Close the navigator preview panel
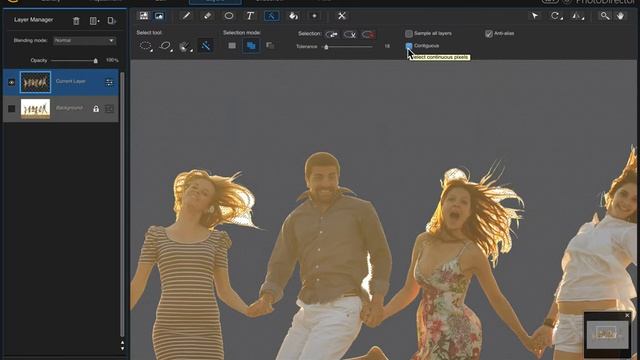The height and width of the screenshot is (360, 640). [x=627, y=316]
